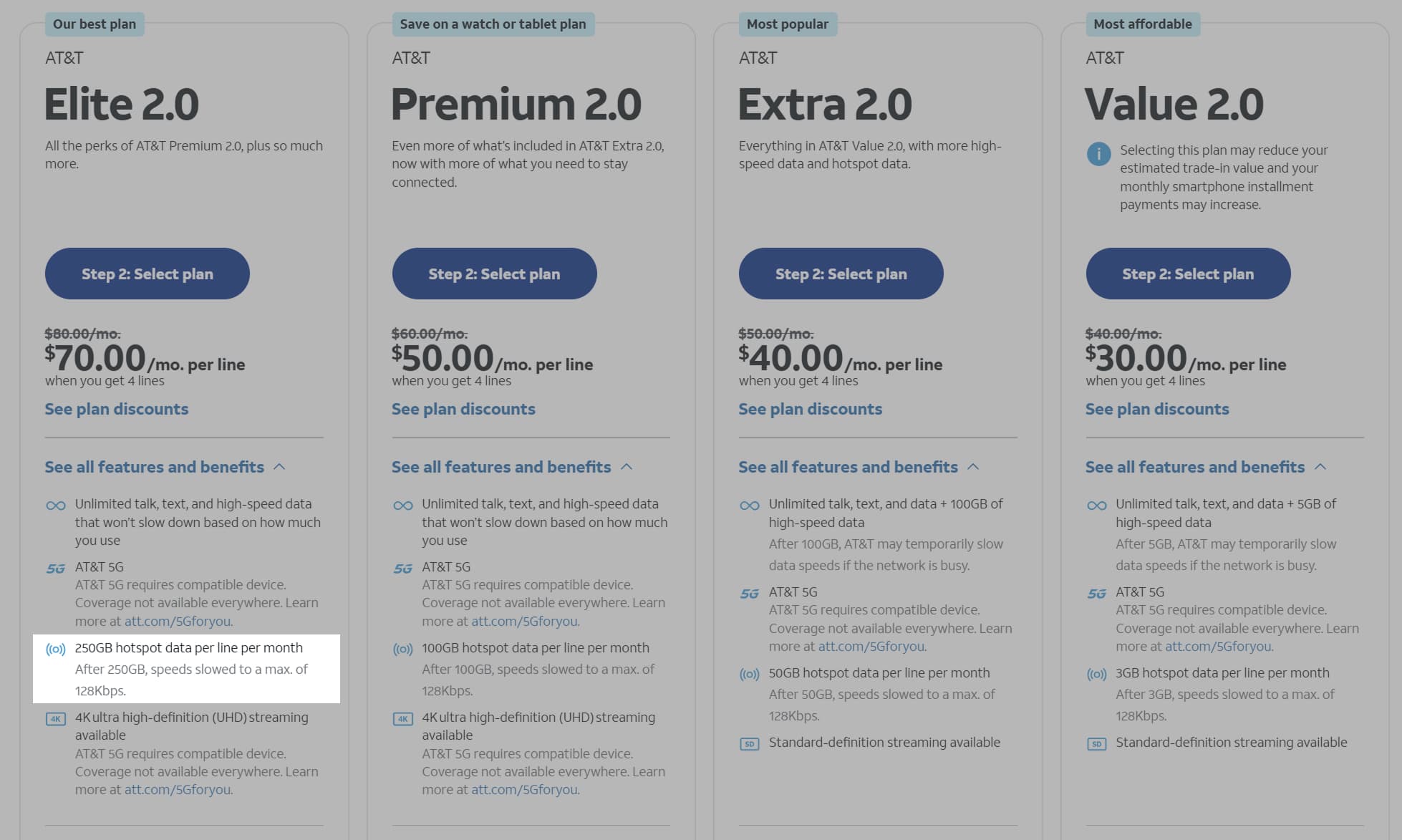Collapse Extra 2.0 features and benefits chevron
The width and height of the screenshot is (1402, 840).
point(973,467)
